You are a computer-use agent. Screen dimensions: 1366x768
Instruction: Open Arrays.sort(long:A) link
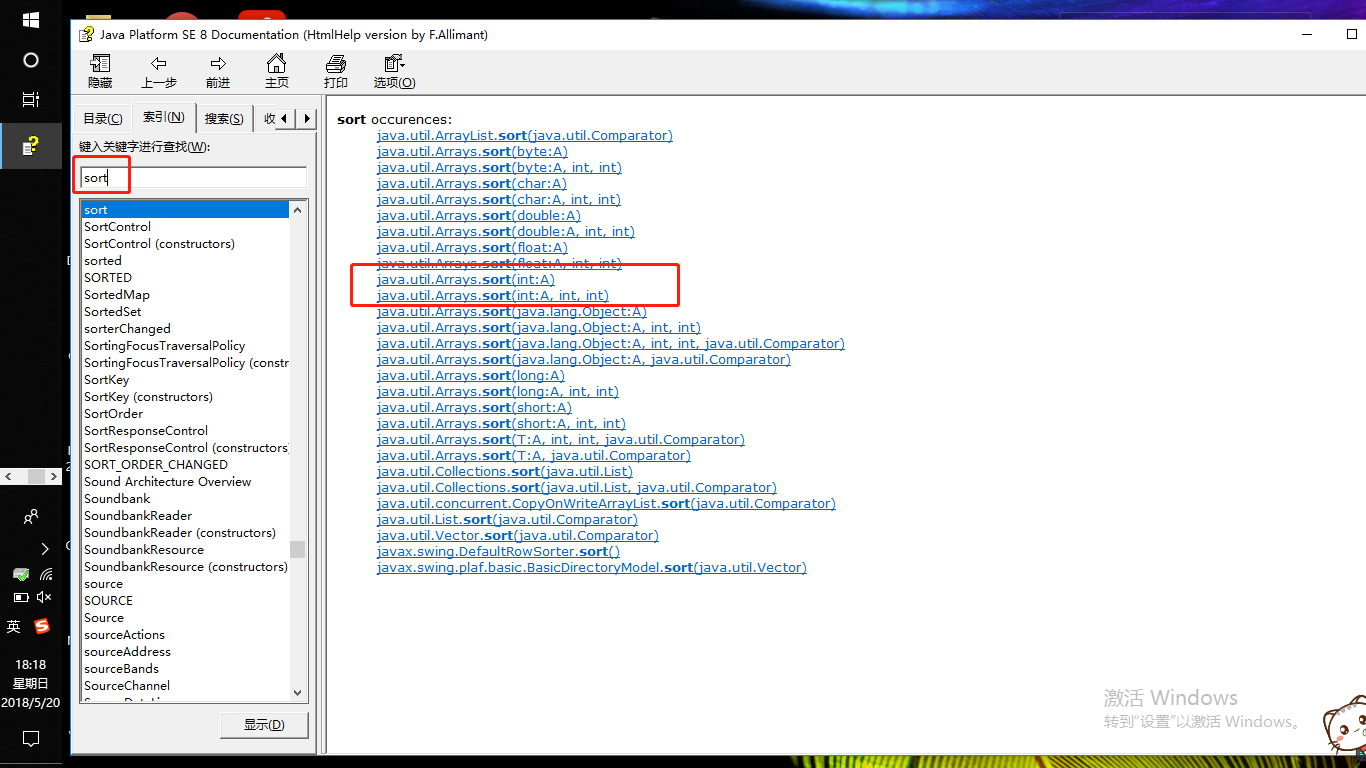tap(471, 376)
